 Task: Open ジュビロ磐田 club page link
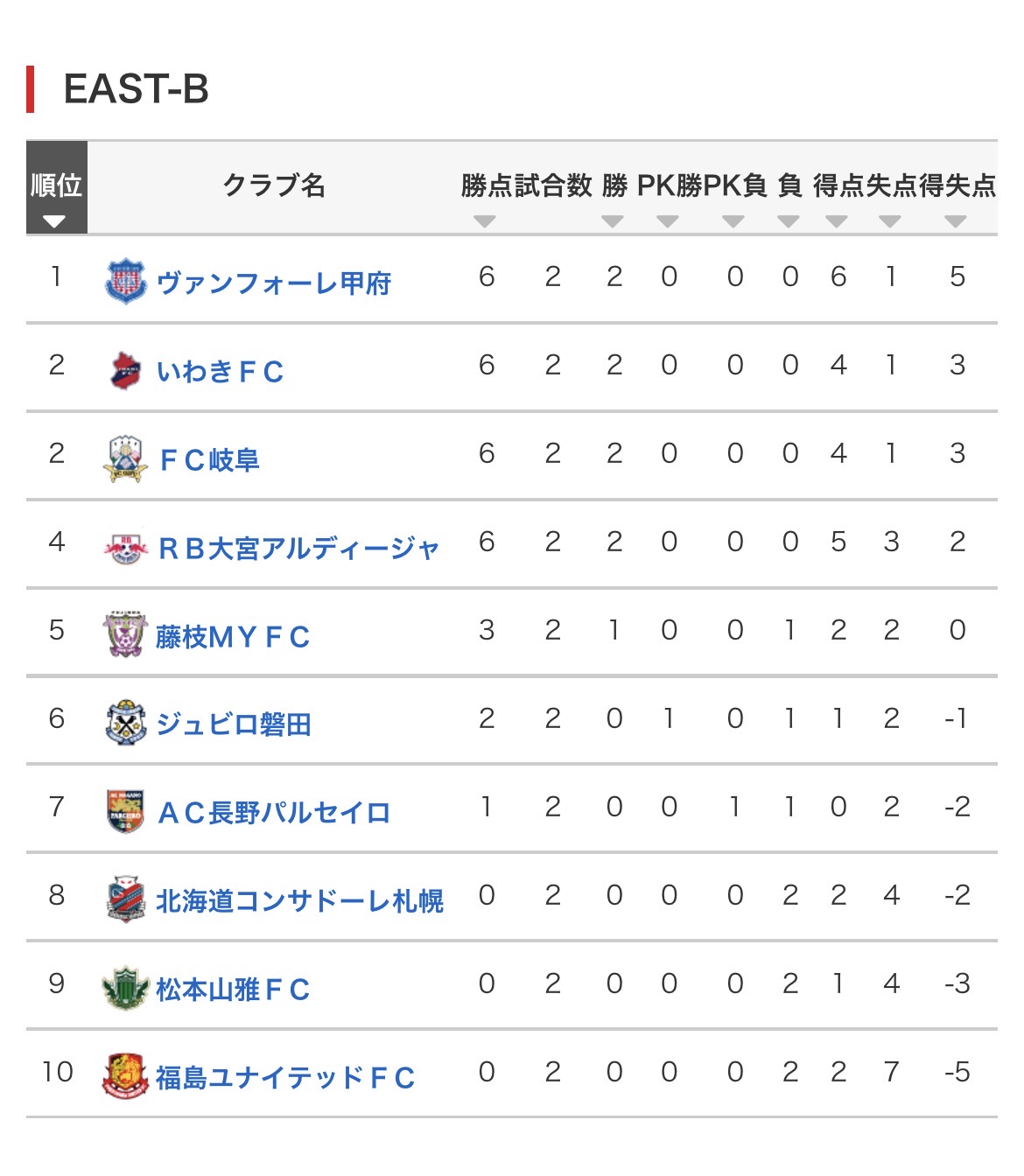coord(234,724)
